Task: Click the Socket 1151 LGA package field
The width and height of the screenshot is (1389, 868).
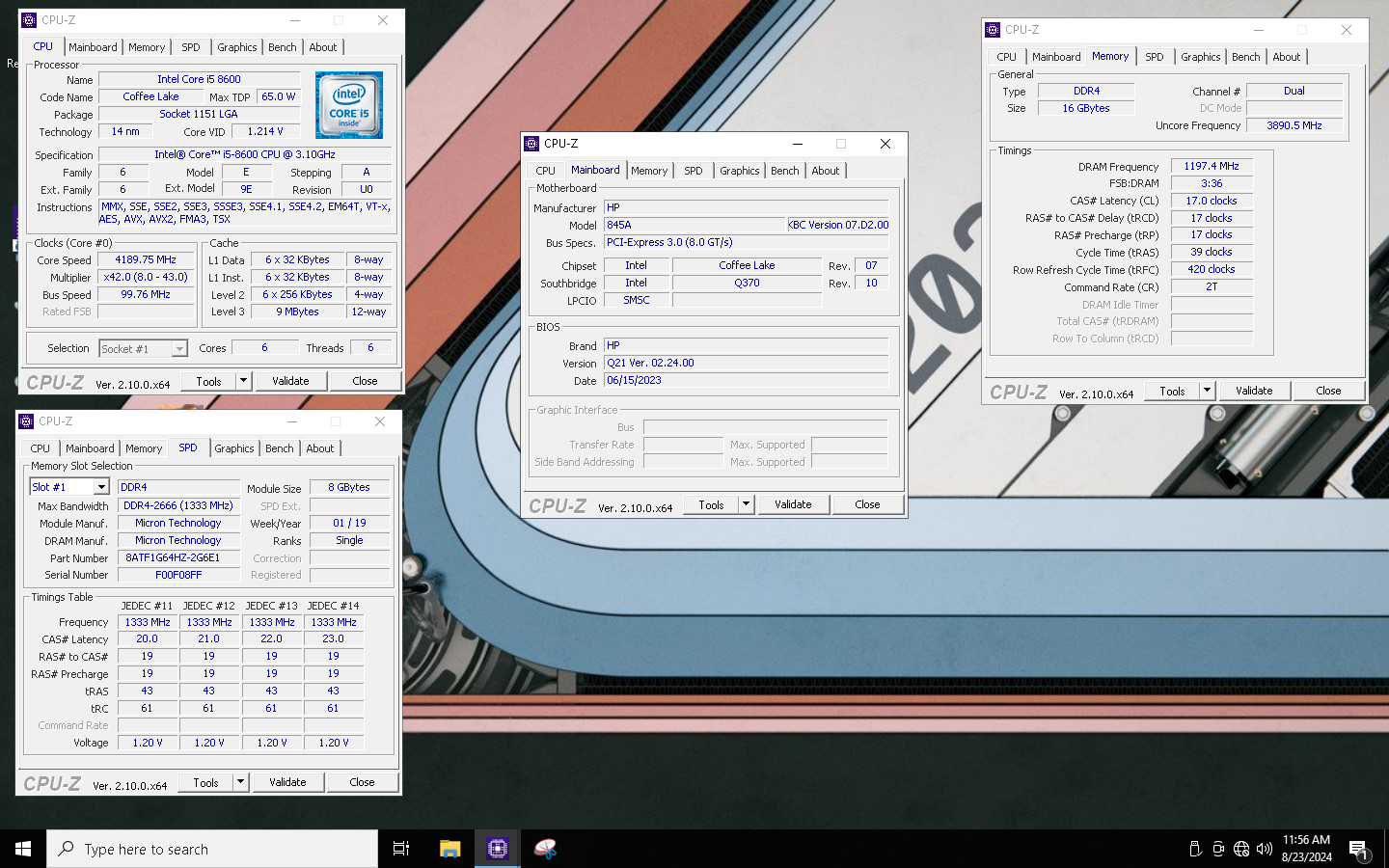Action: point(199,114)
